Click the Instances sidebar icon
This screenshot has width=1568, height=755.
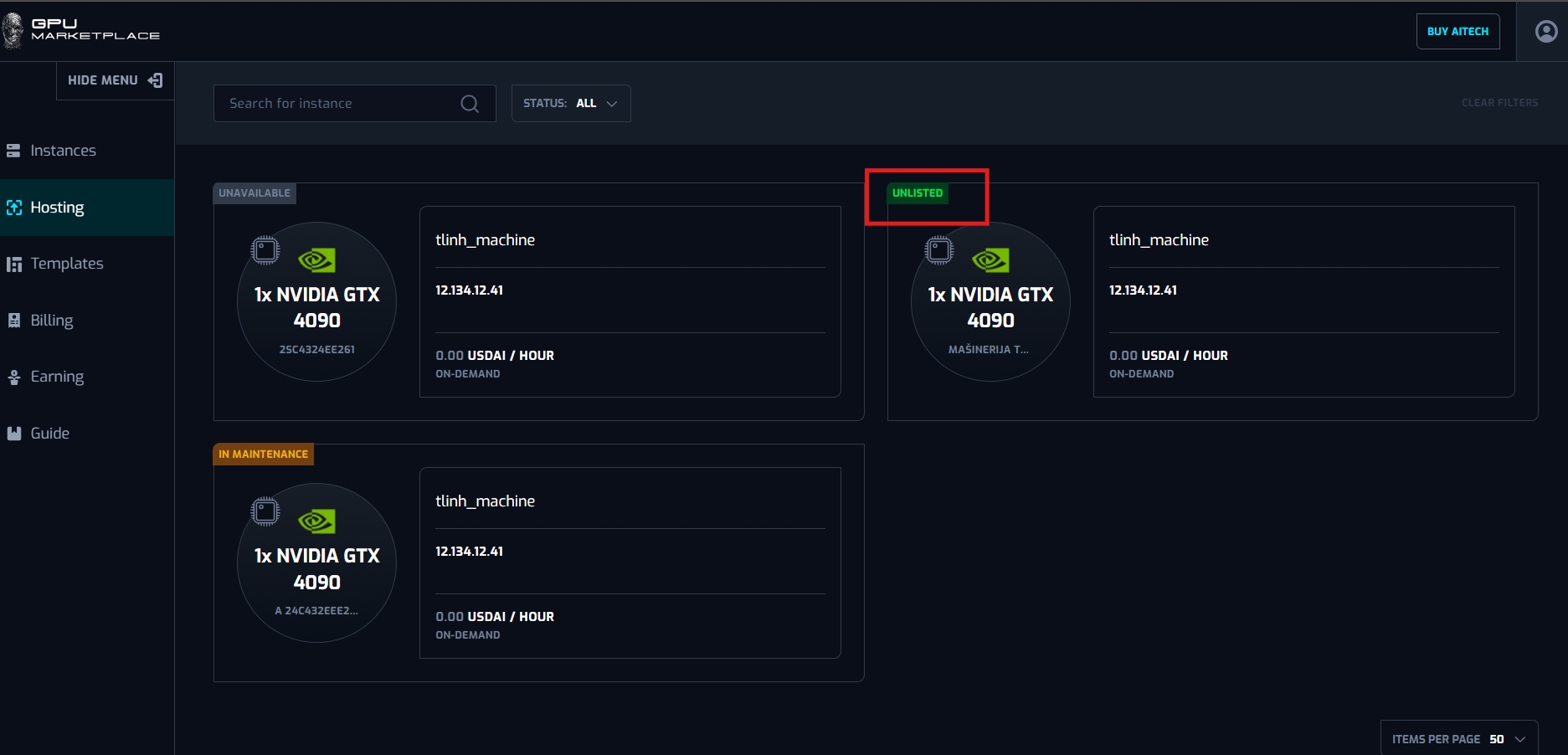pos(13,151)
